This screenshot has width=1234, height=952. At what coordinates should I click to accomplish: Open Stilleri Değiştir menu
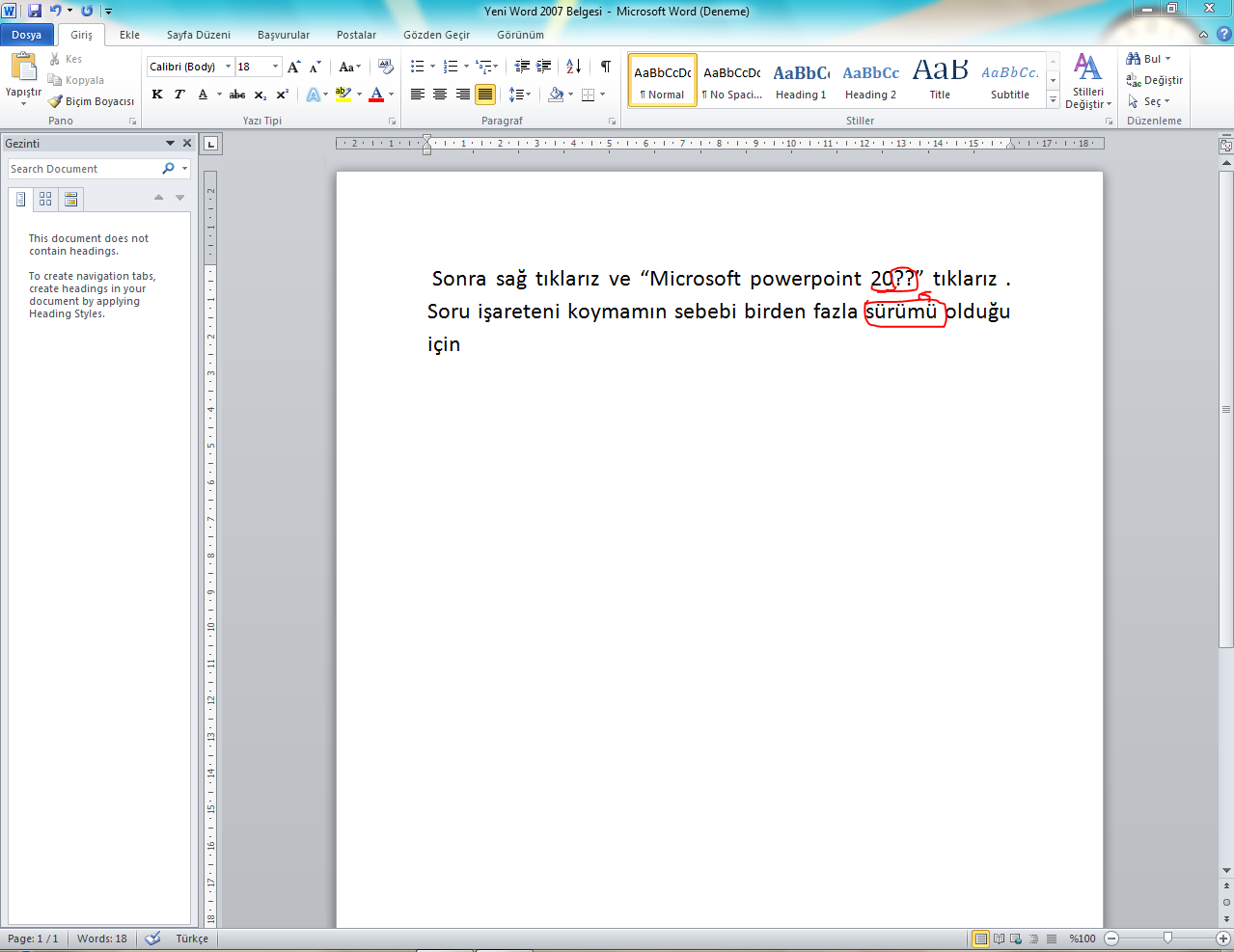tap(1088, 81)
